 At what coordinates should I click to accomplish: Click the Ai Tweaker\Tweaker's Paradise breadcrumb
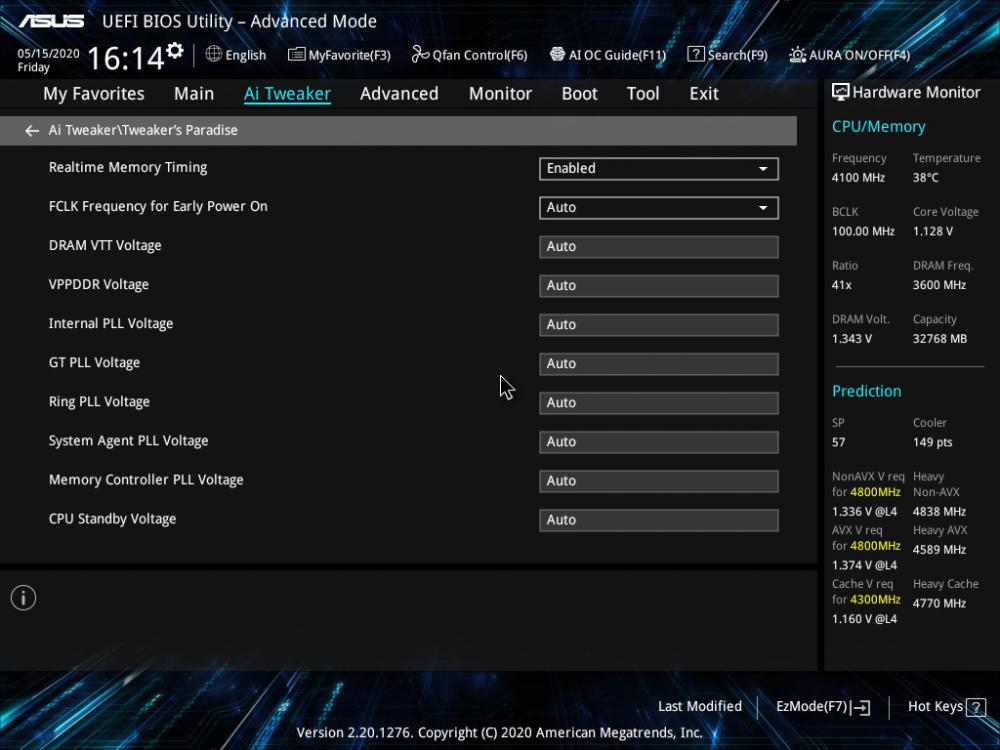pyautogui.click(x=143, y=130)
